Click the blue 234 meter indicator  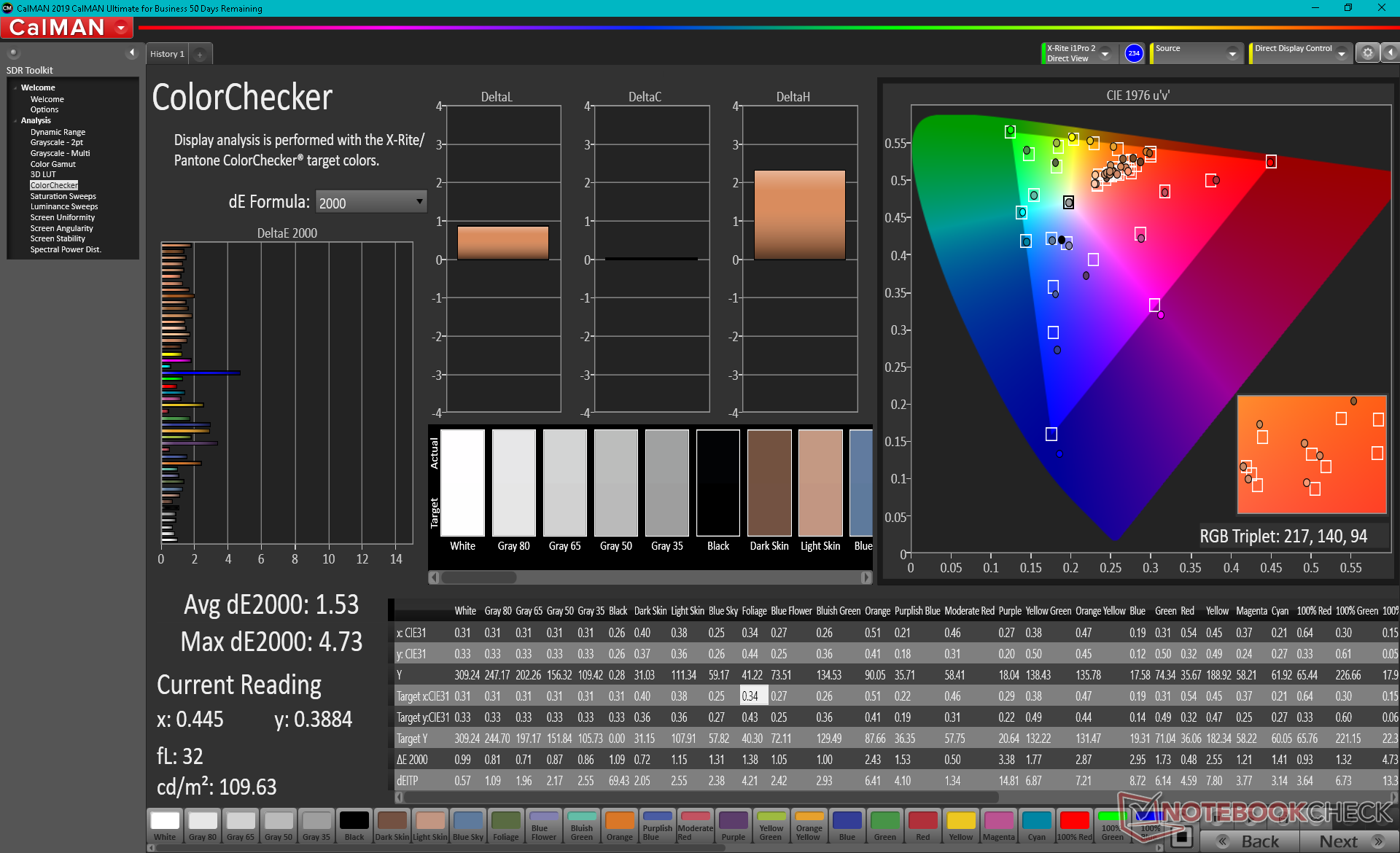pyautogui.click(x=1133, y=53)
